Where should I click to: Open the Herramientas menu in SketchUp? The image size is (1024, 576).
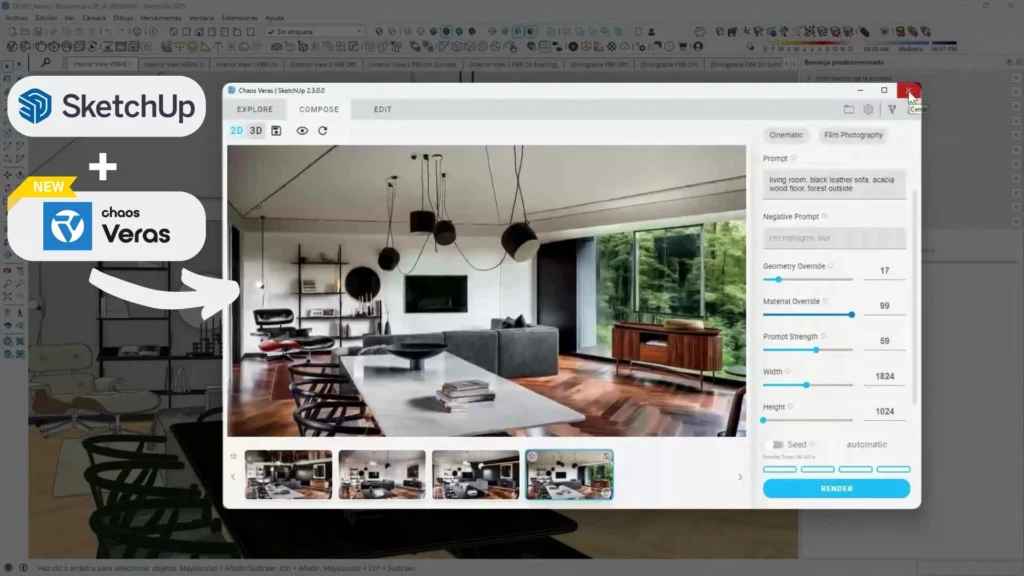tap(161, 18)
